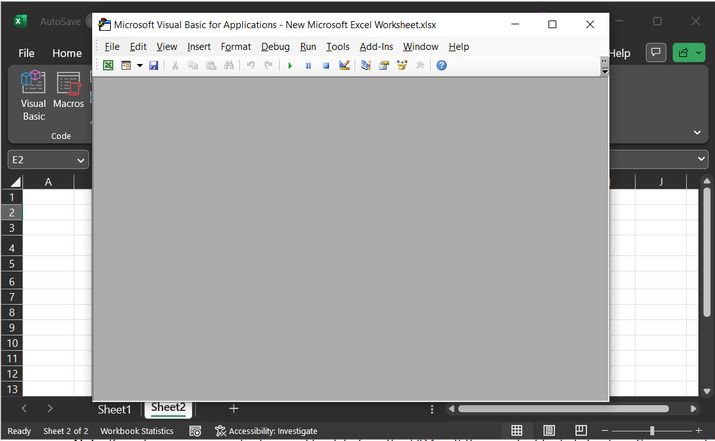Click the Macros button in Excel ribbon
Viewport: 715px width, 441px height.
pos(68,90)
